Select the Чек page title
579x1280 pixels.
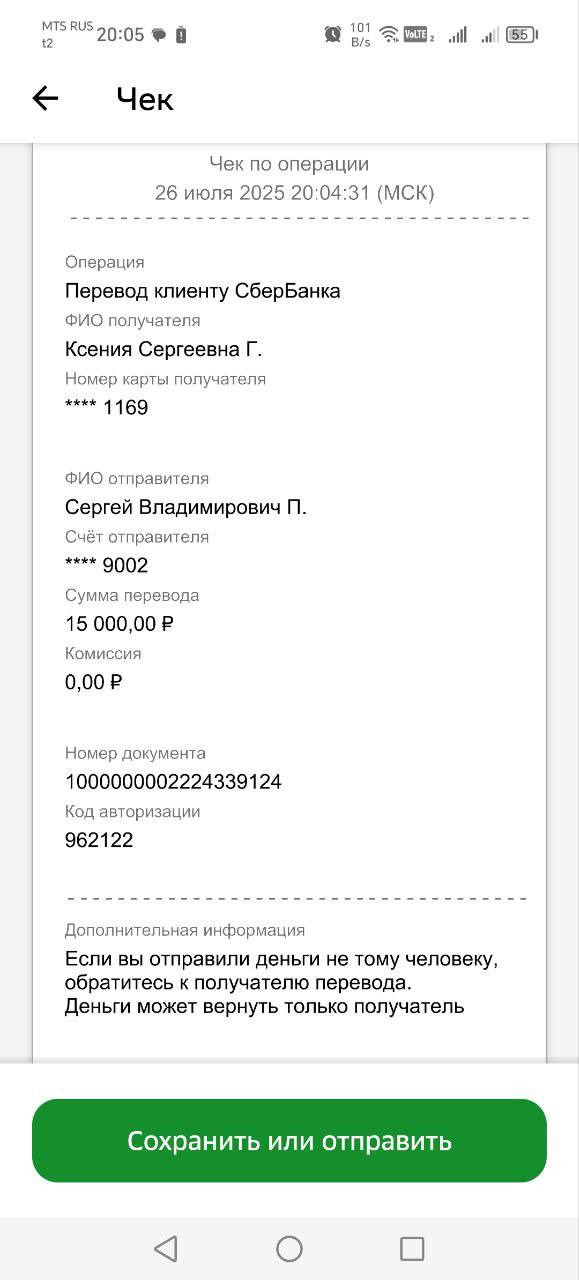coord(145,98)
